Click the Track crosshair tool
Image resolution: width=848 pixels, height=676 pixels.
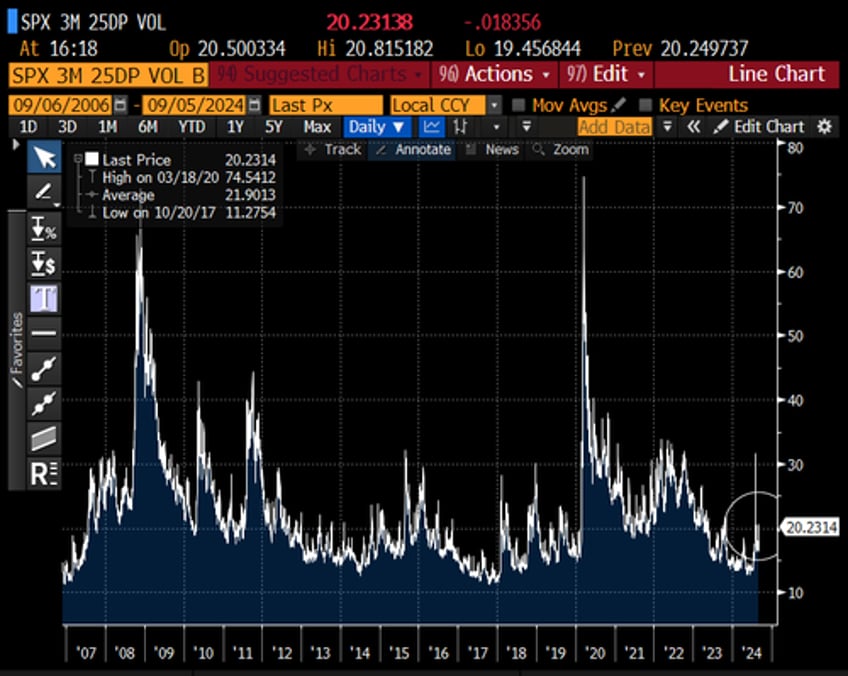333,149
